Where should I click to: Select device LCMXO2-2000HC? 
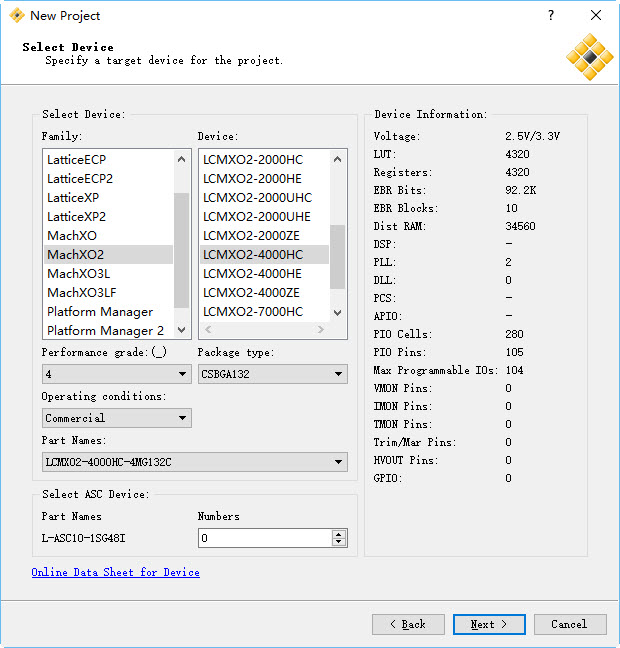click(x=265, y=160)
